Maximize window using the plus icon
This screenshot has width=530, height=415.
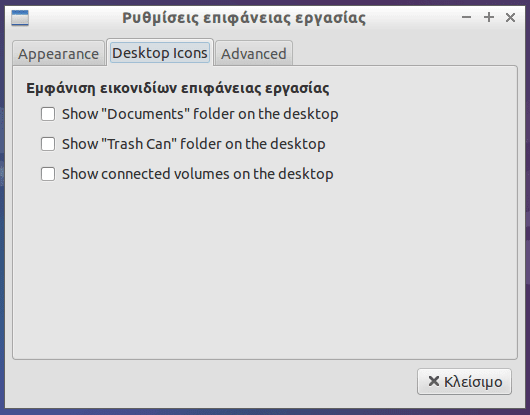(489, 17)
